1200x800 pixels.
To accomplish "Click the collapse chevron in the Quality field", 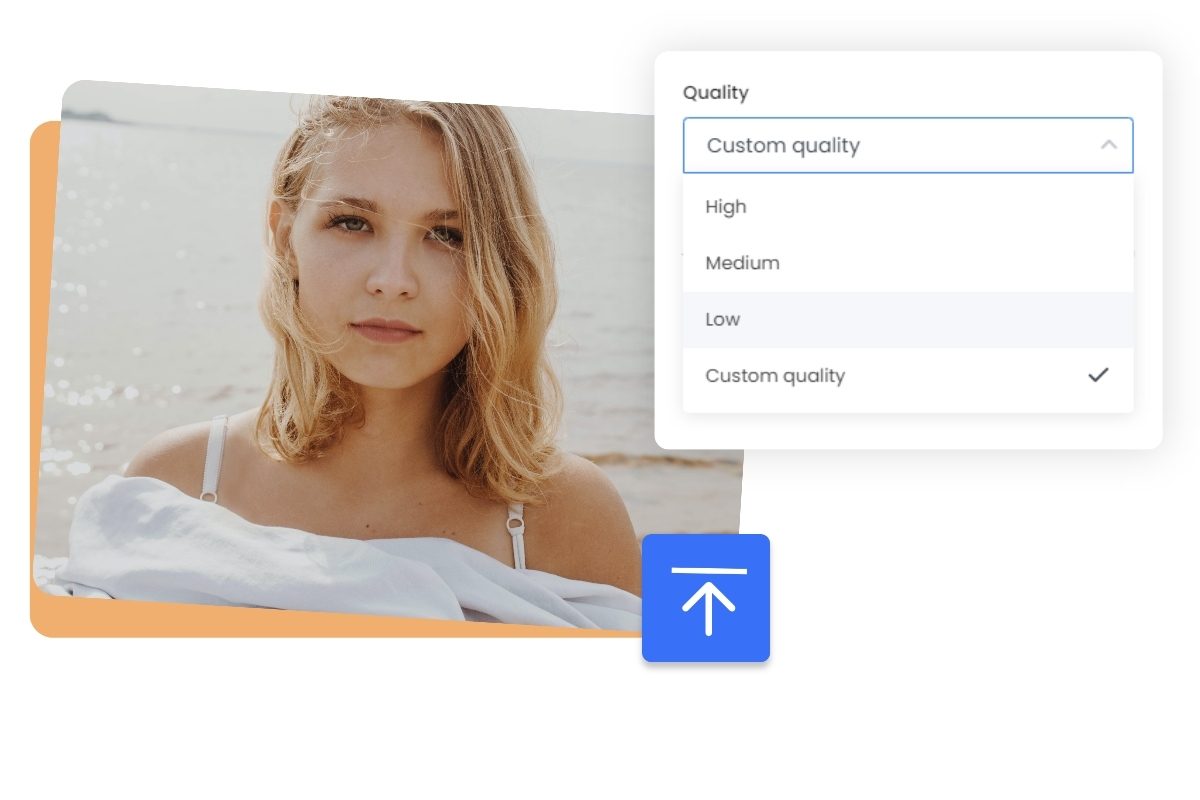I will (1108, 145).
